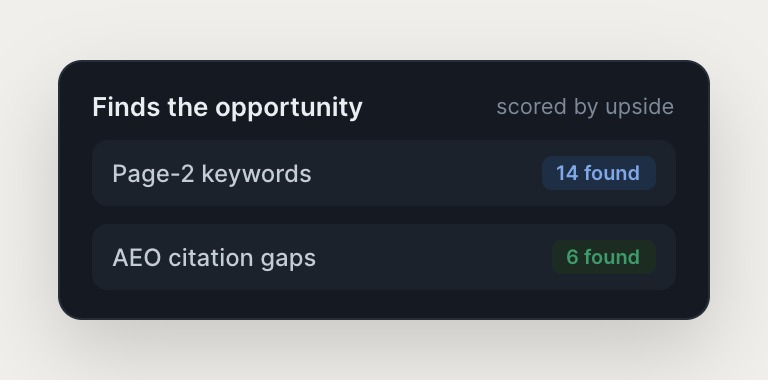
Task: Select the AEO citation gaps row
Action: (x=384, y=257)
